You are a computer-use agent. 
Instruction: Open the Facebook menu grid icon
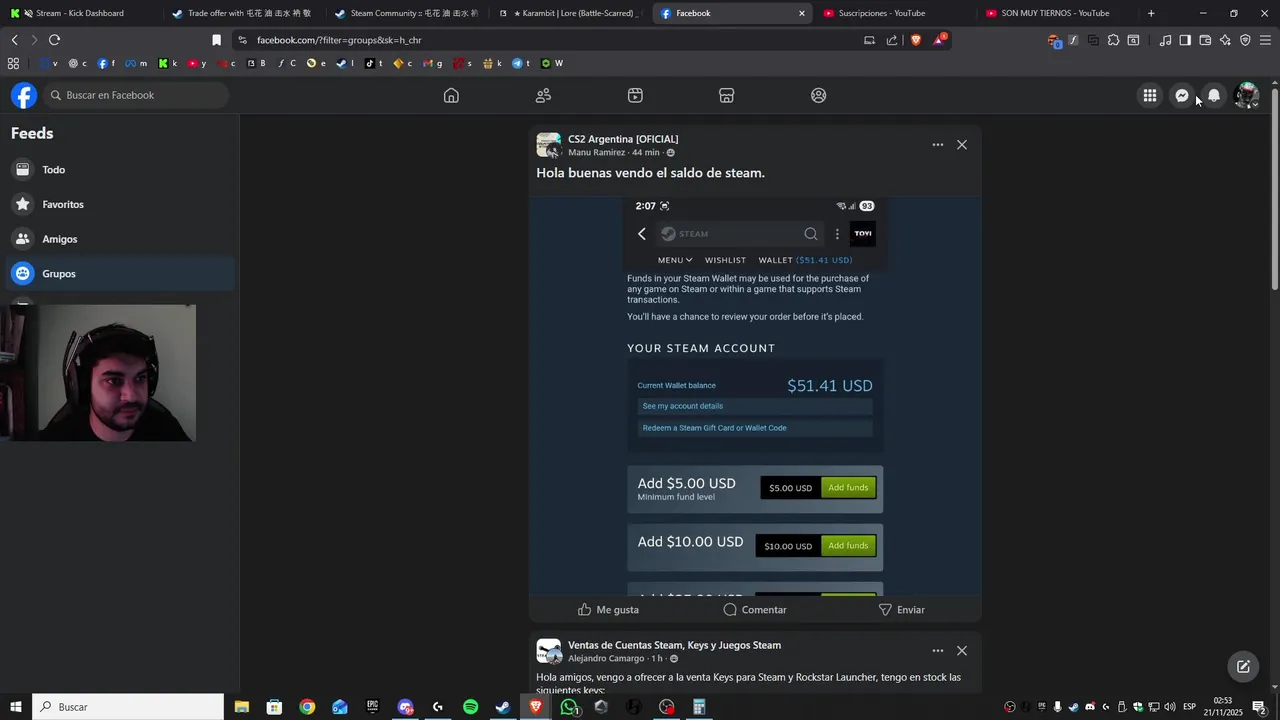pos(1150,95)
